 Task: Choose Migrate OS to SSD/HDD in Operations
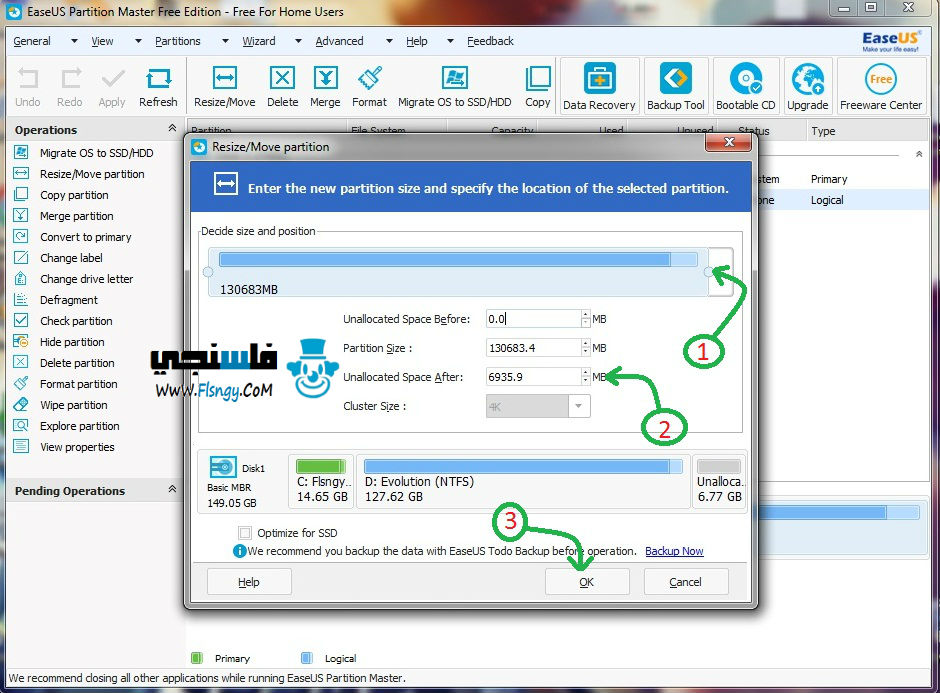click(96, 153)
